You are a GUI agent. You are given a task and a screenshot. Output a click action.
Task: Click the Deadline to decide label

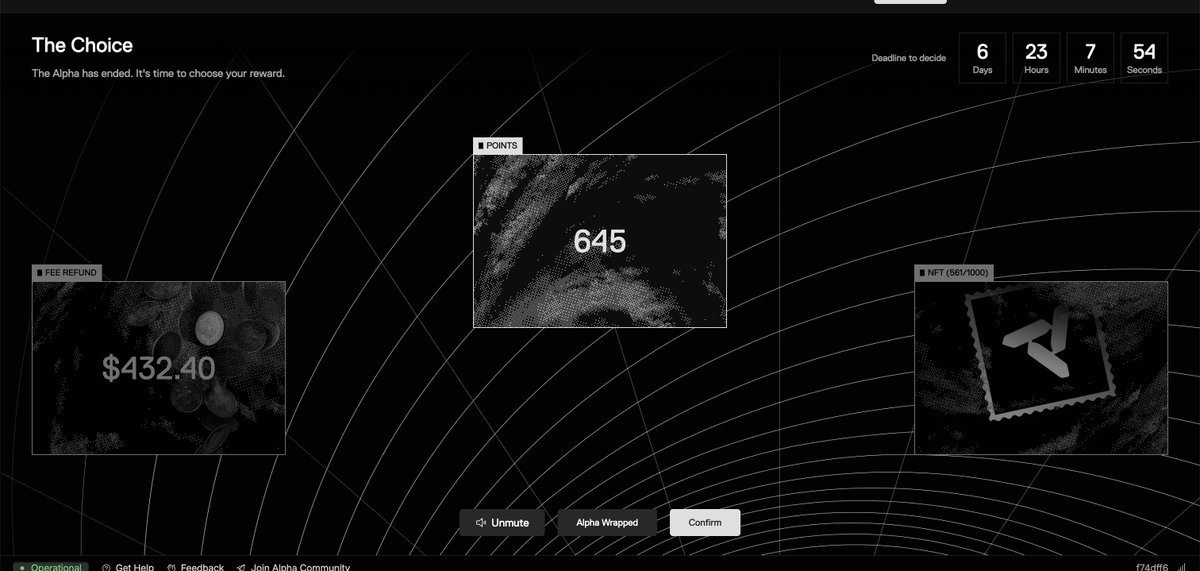pyautogui.click(x=908, y=58)
